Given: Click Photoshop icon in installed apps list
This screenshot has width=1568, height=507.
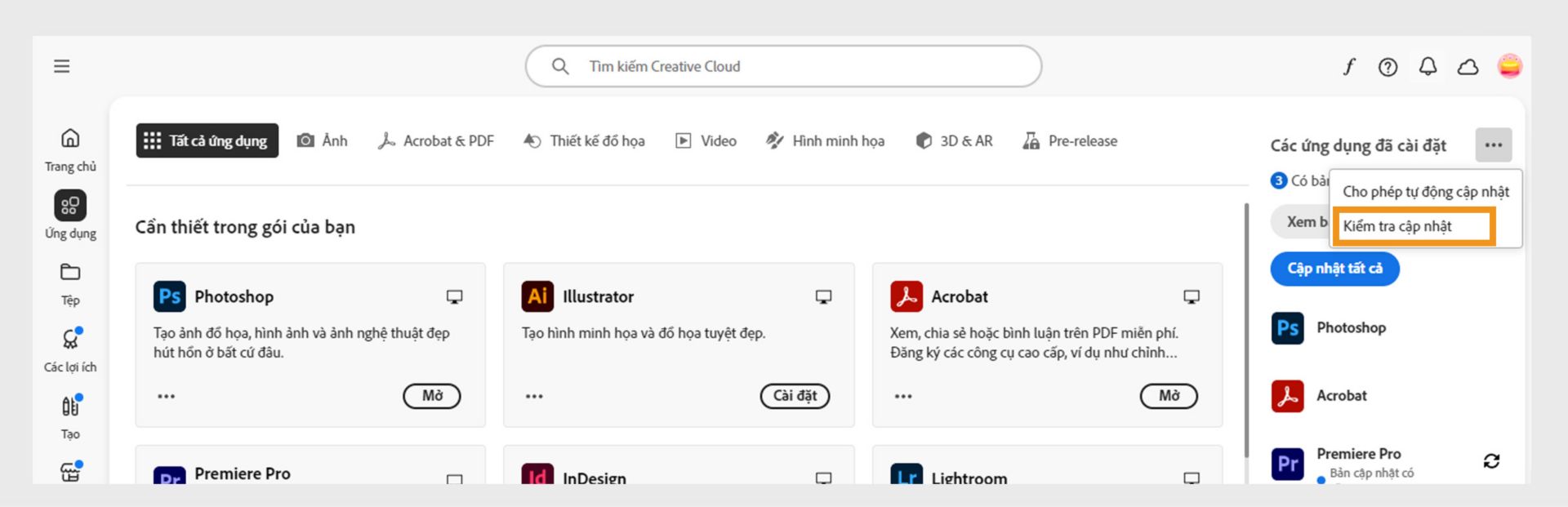Looking at the screenshot, I should coord(1288,328).
